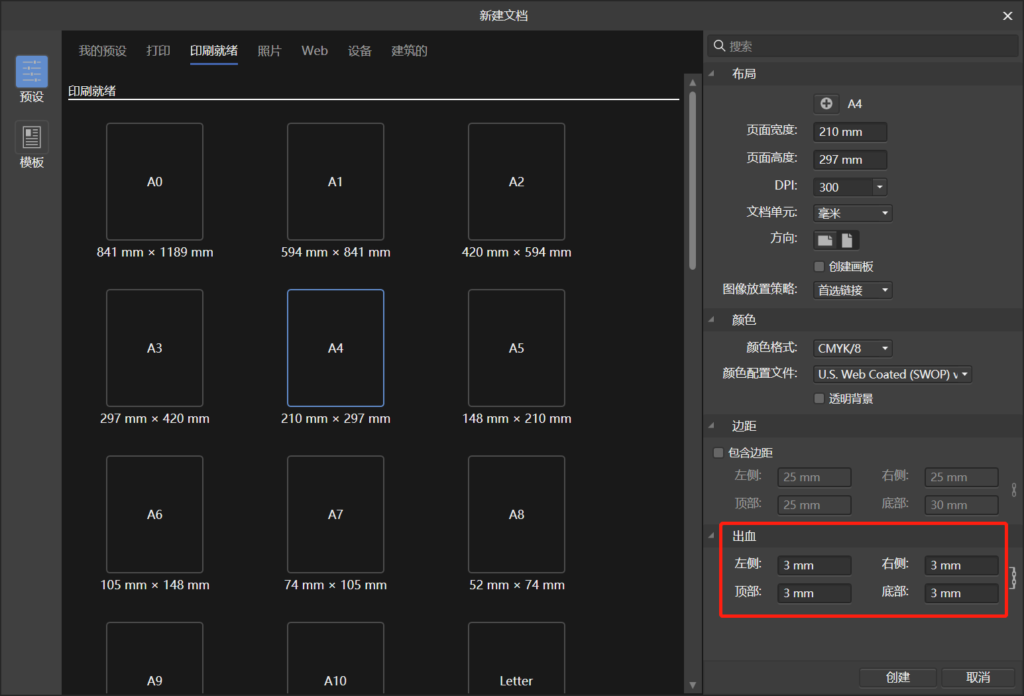Viewport: 1024px width, 696px height.
Task: Switch to the Web tab
Action: [x=314, y=51]
